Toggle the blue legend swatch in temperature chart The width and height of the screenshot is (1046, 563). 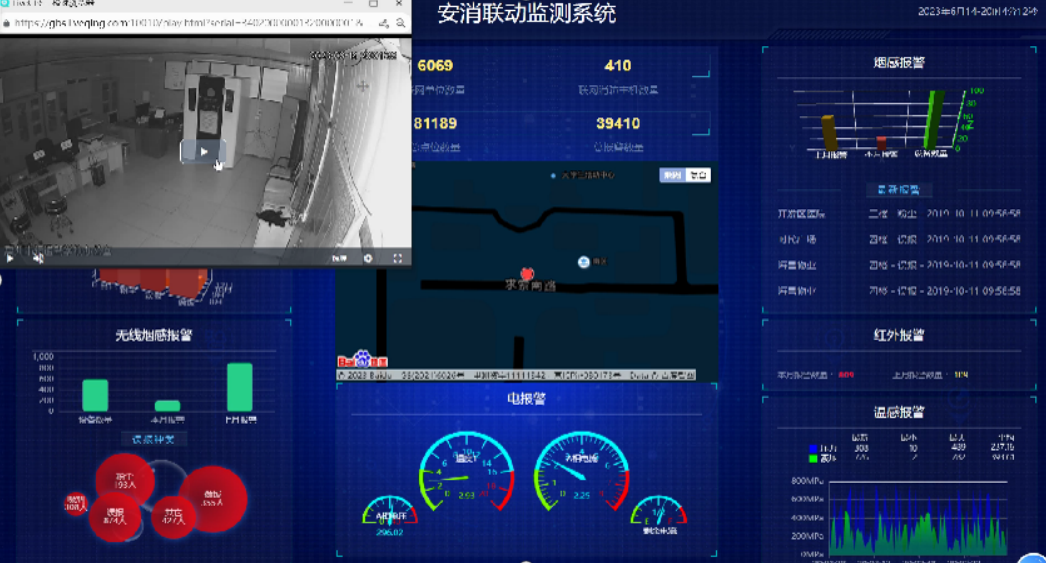point(812,449)
